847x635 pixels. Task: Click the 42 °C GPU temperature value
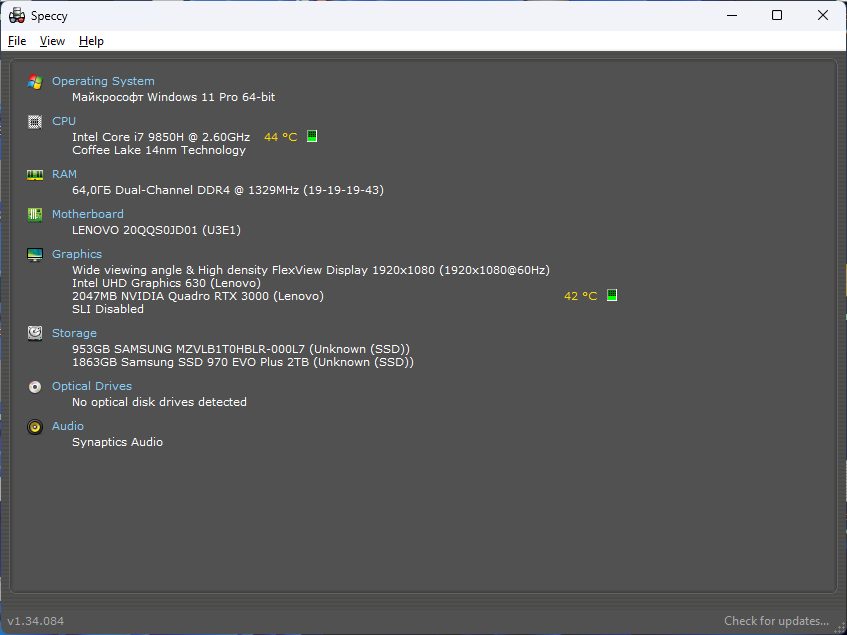pyautogui.click(x=581, y=296)
